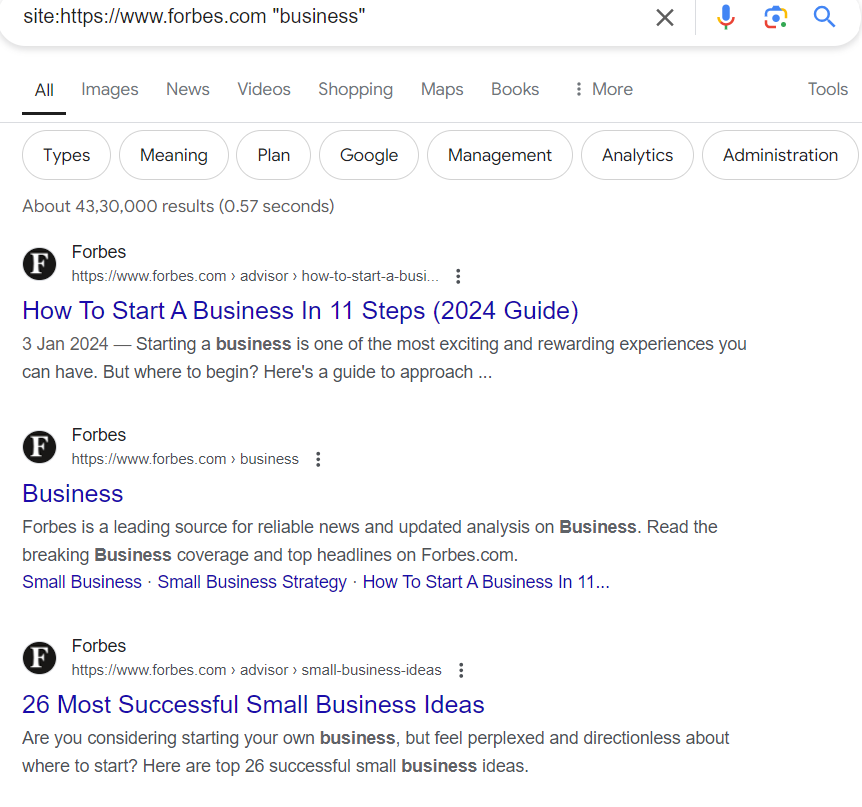This screenshot has width=862, height=807.
Task: Apply the Analytics filter chip
Action: tap(637, 155)
